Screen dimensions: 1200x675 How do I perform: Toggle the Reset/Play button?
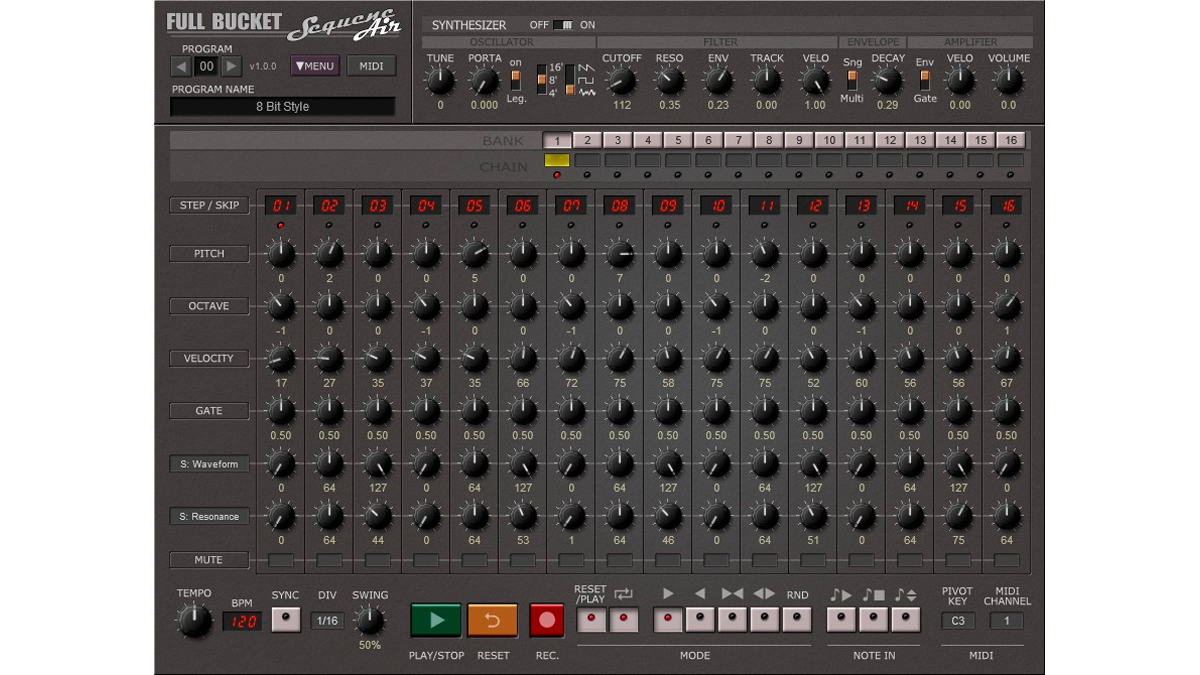coord(591,620)
